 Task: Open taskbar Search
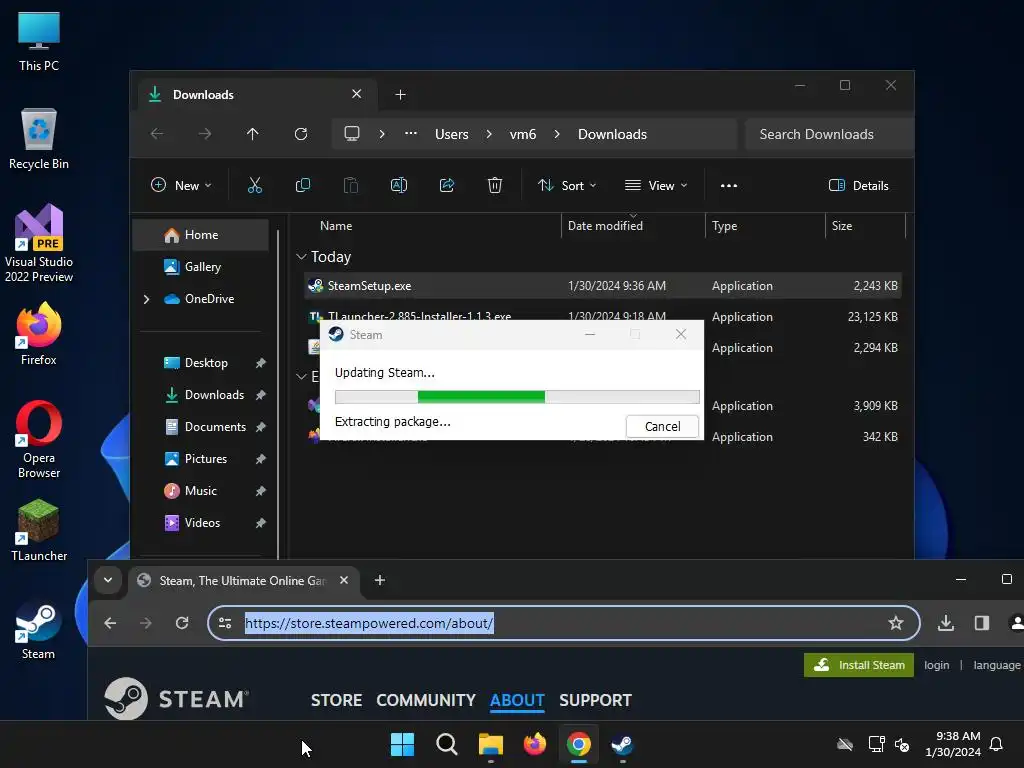447,744
